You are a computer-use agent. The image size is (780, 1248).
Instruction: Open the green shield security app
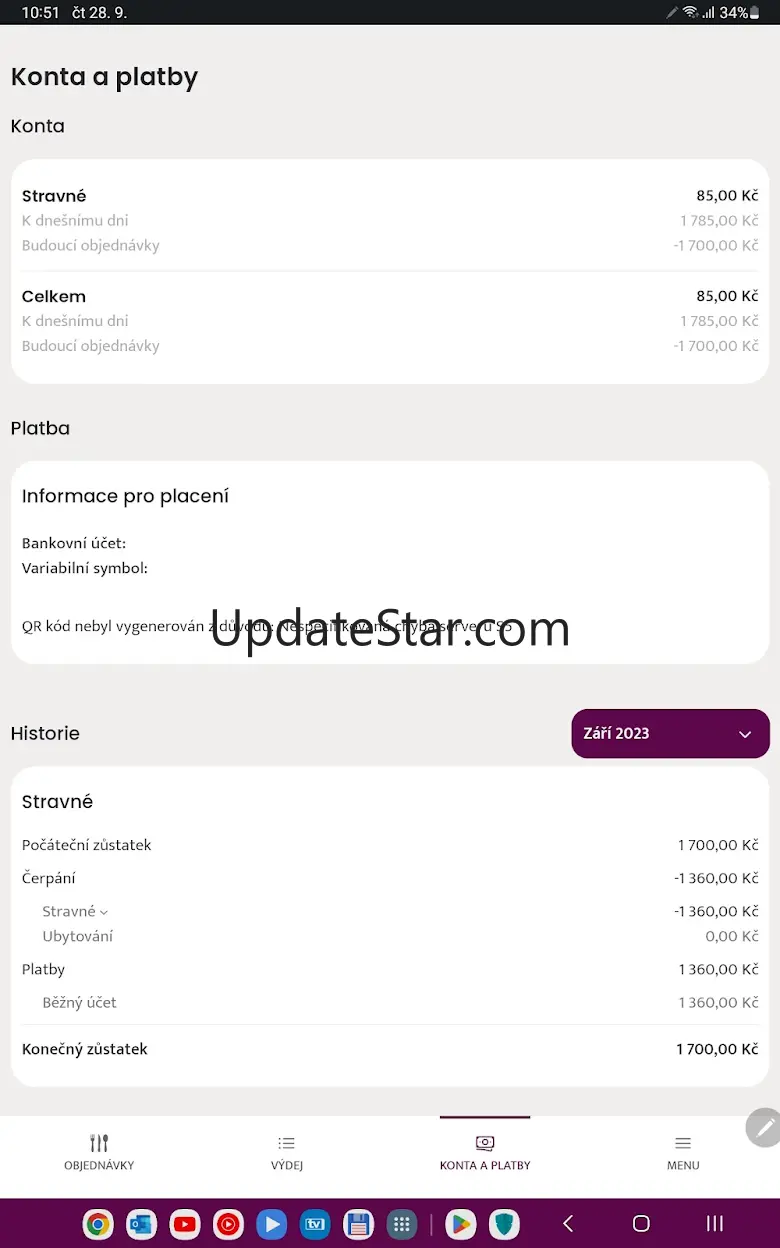pos(504,1224)
